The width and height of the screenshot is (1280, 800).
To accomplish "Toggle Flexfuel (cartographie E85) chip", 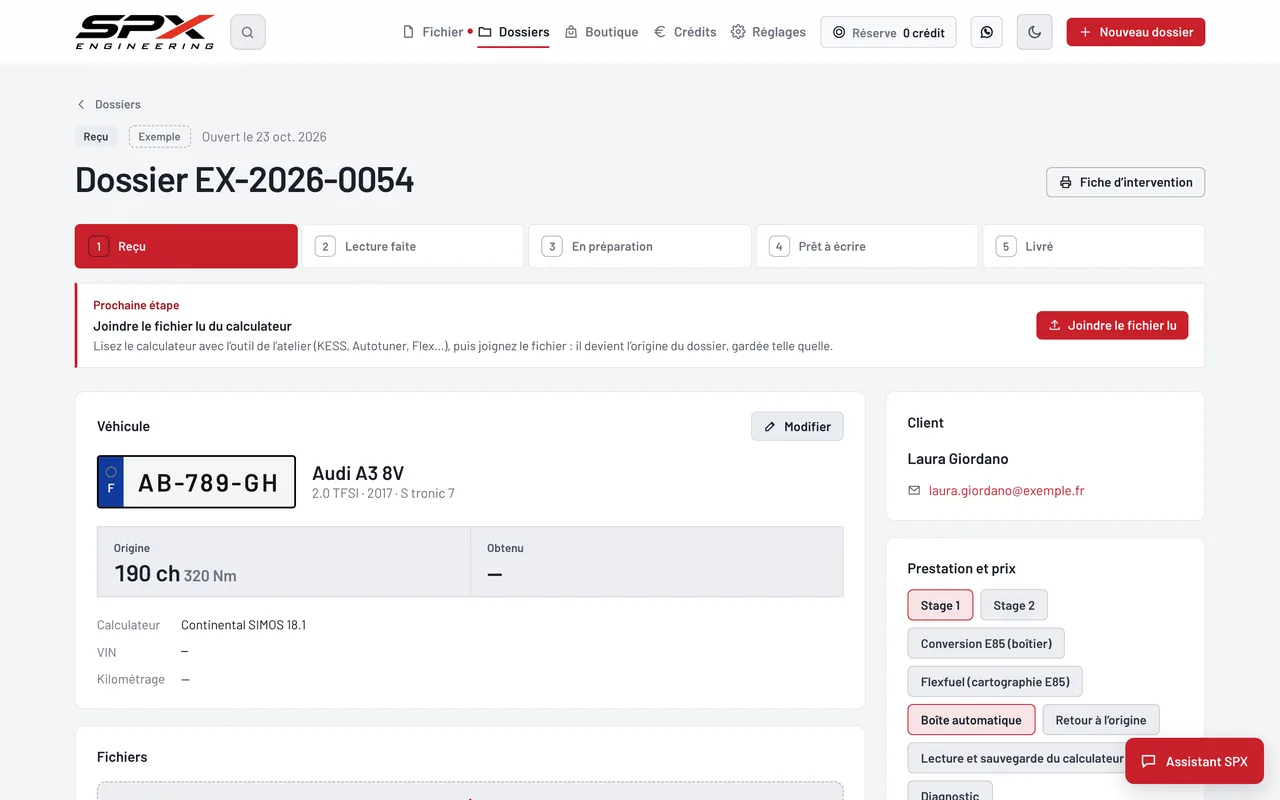I will [x=995, y=682].
